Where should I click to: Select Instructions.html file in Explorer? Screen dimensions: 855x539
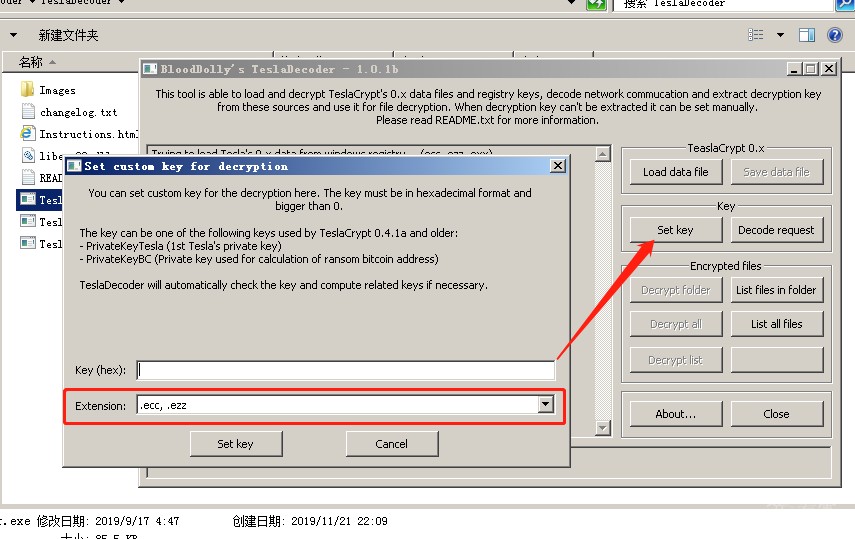[x=79, y=134]
